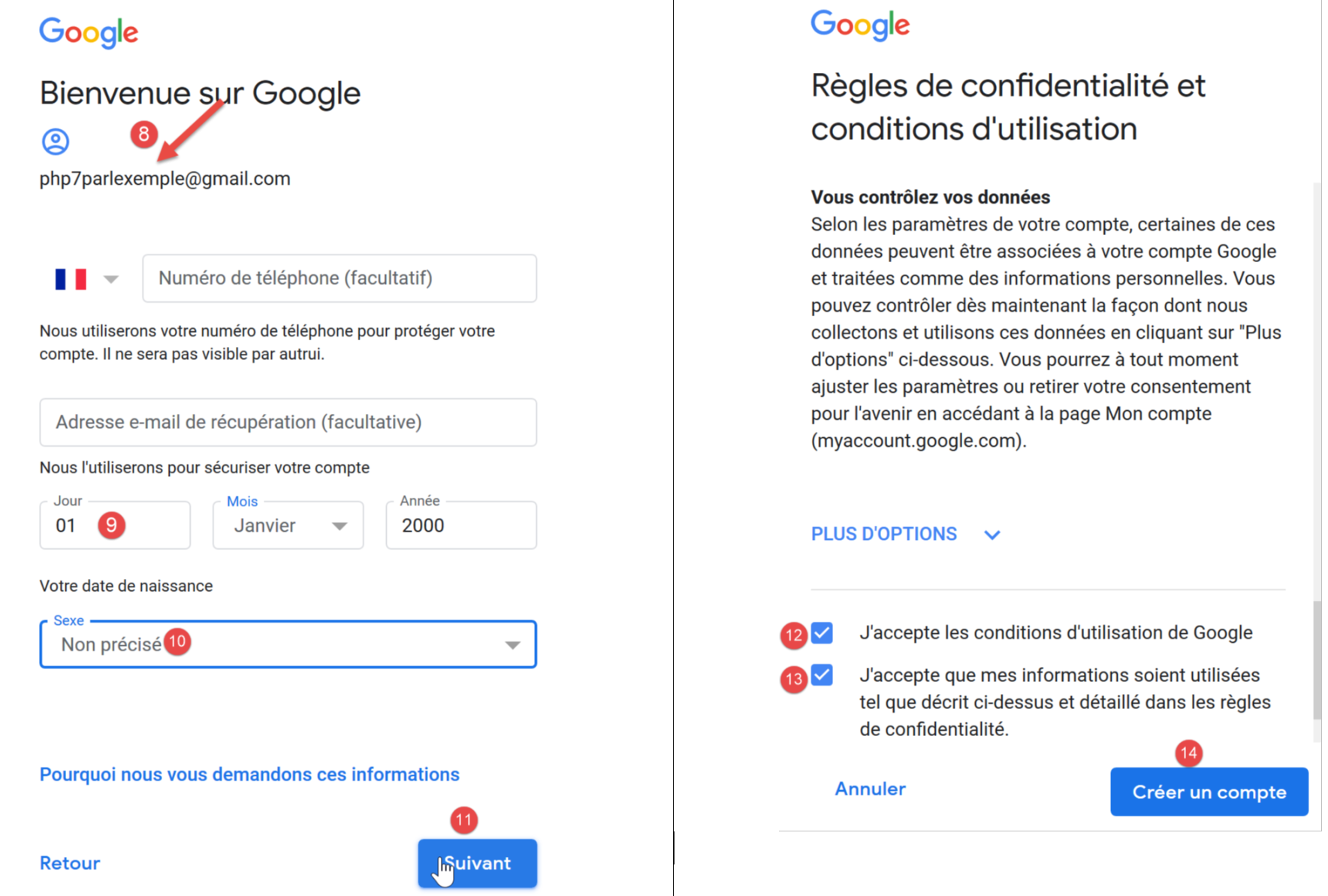This screenshot has height=896, width=1328.
Task: Click the Google logo above the privacy rules
Action: coord(860,25)
